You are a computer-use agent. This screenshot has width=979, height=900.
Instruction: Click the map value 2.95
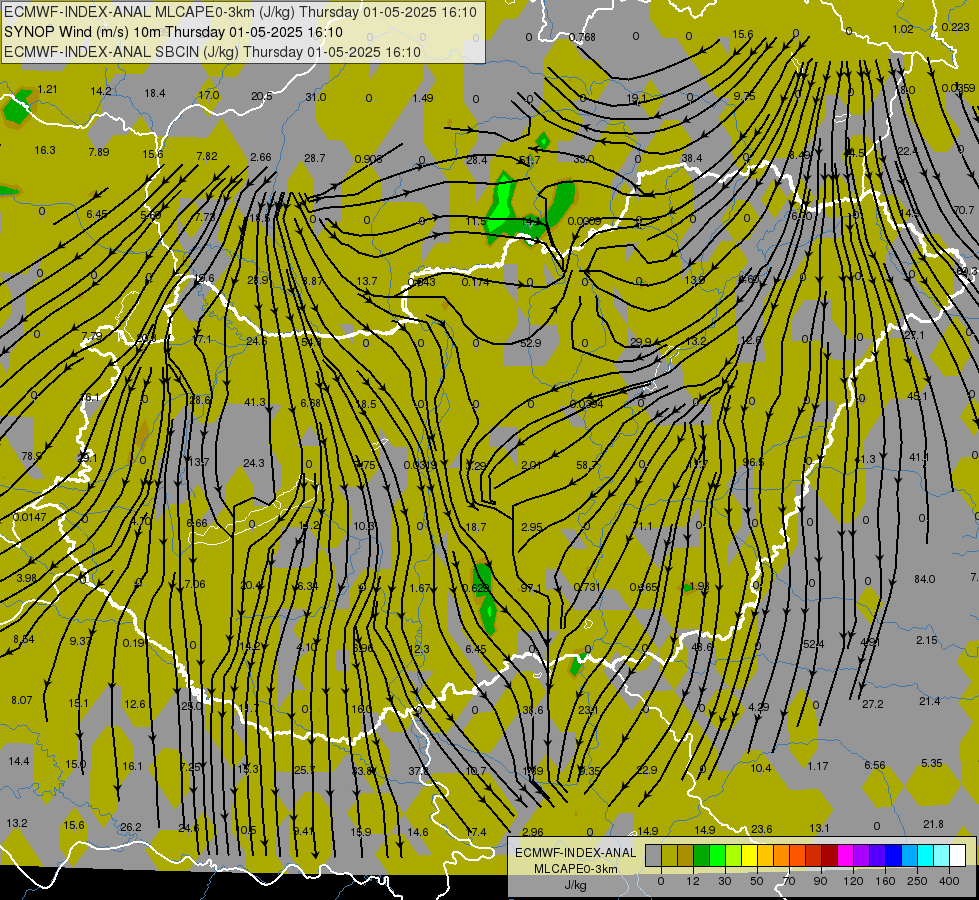[531, 527]
